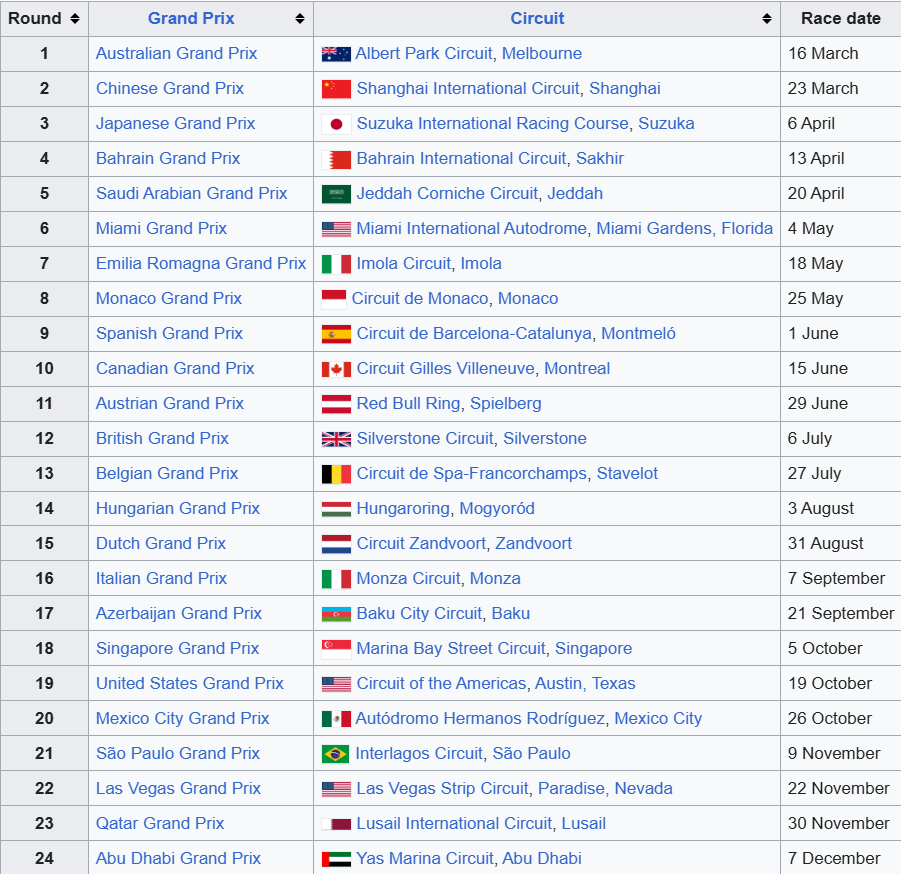Viewport: 901px width, 874px height.
Task: Select the '7 December' race date cell
Action: click(x=841, y=858)
